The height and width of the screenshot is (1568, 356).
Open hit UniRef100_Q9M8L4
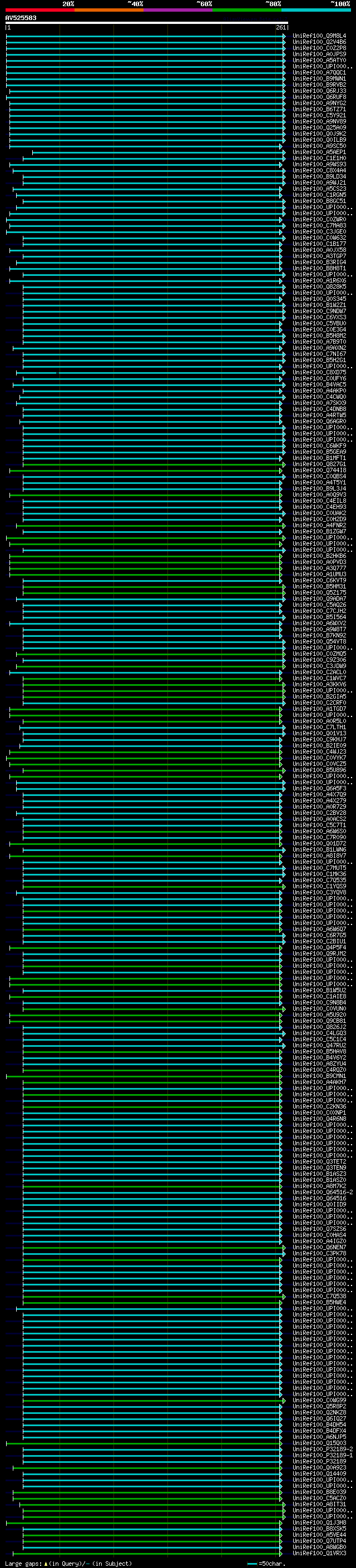(x=319, y=36)
